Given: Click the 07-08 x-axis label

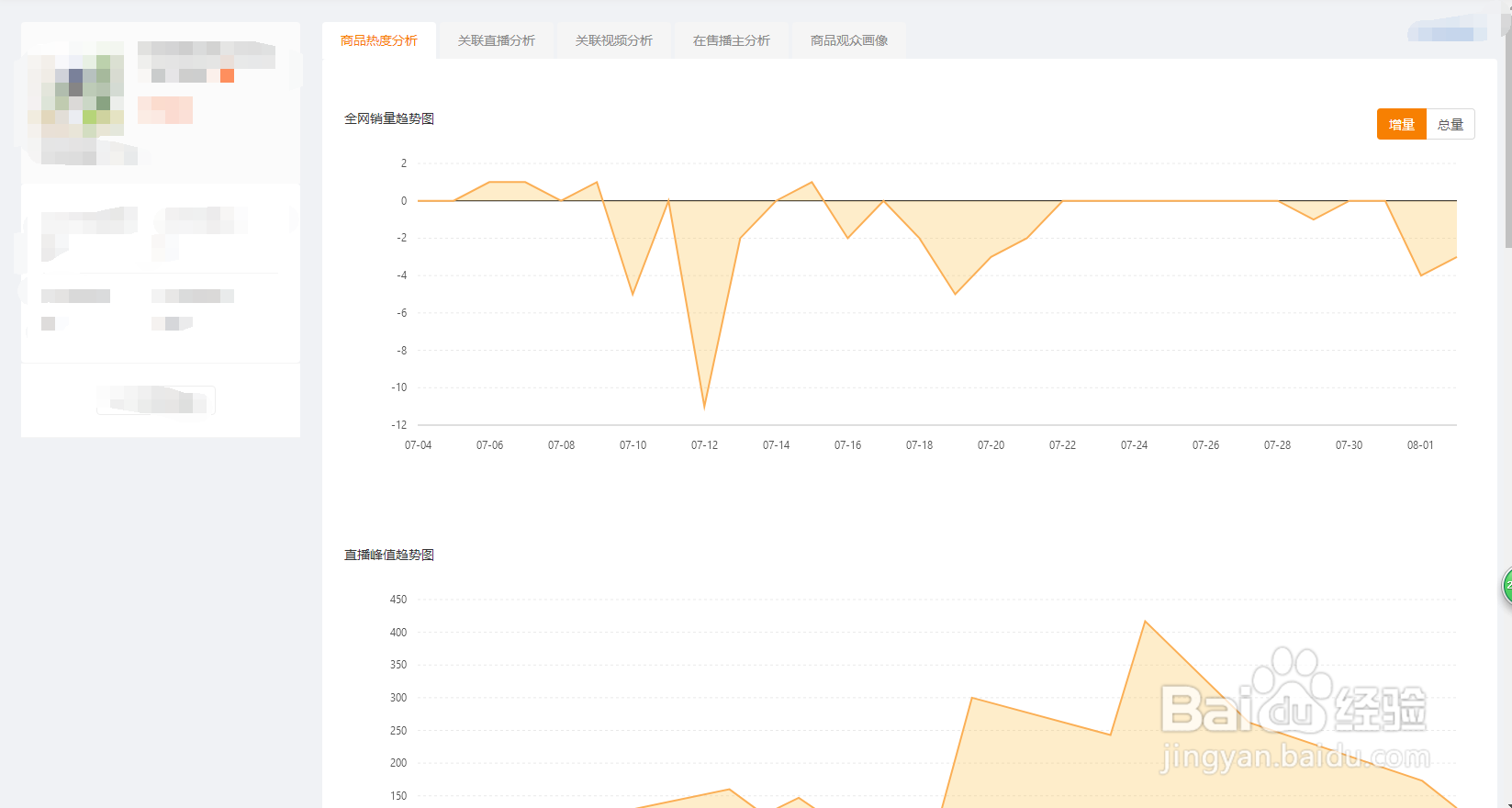Looking at the screenshot, I should (561, 445).
